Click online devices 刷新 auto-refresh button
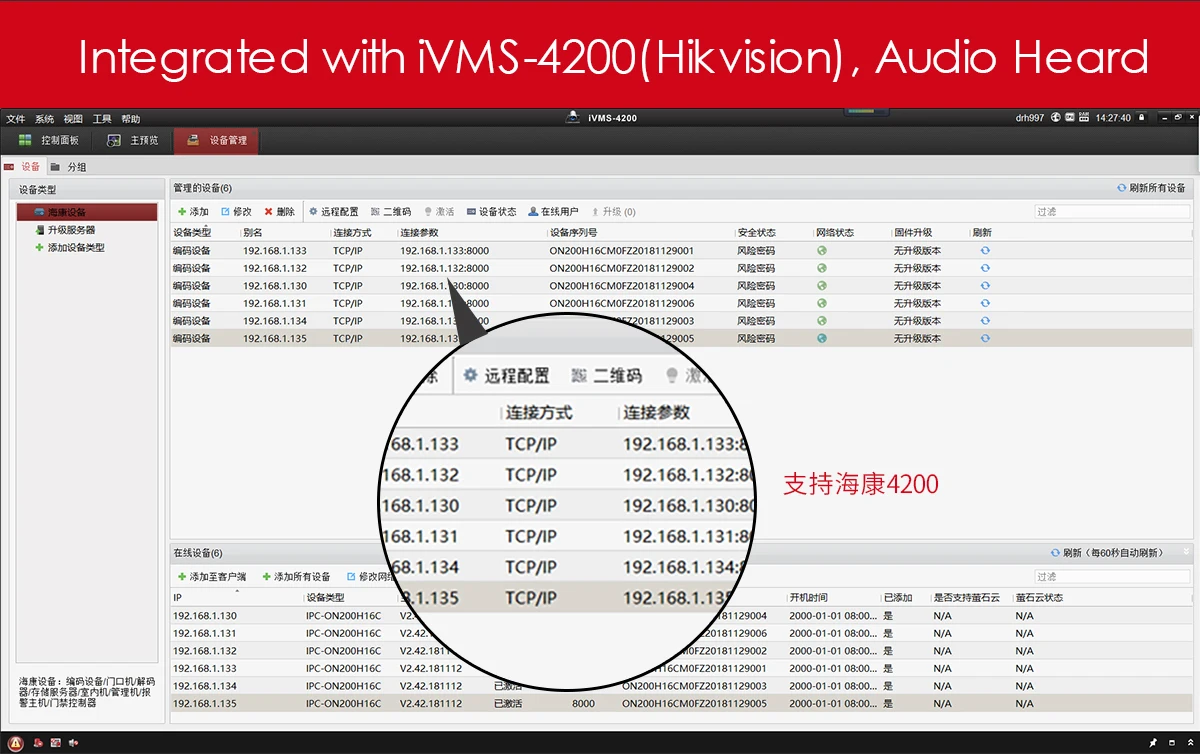The width and height of the screenshot is (1200, 754). pos(1107,553)
